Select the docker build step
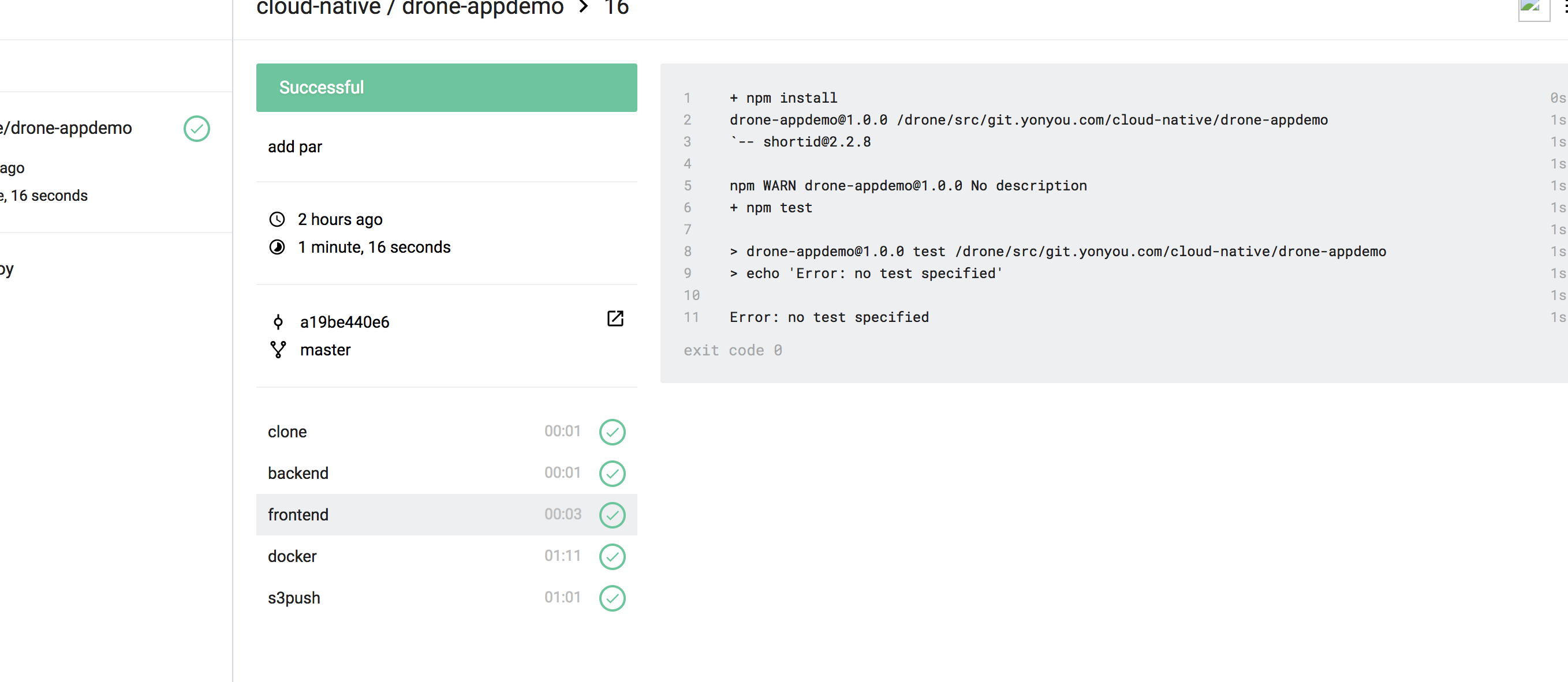The height and width of the screenshot is (682, 1568). tap(292, 556)
